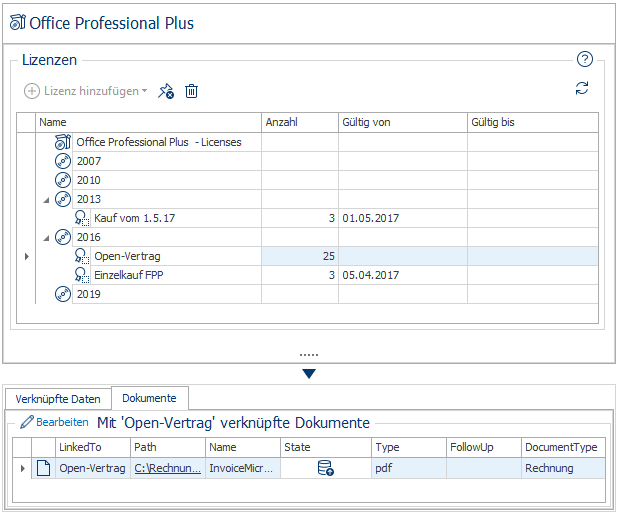620x512 pixels.
Task: Switch to the Dokumente tab
Action: click(149, 398)
